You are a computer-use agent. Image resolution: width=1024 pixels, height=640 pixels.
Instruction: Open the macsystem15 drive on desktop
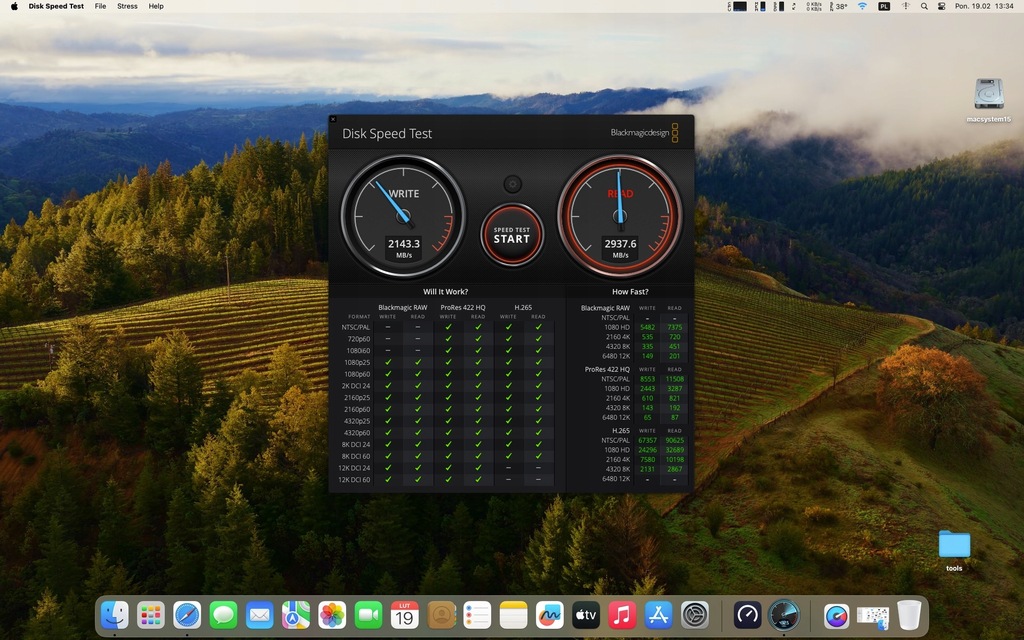tap(988, 95)
